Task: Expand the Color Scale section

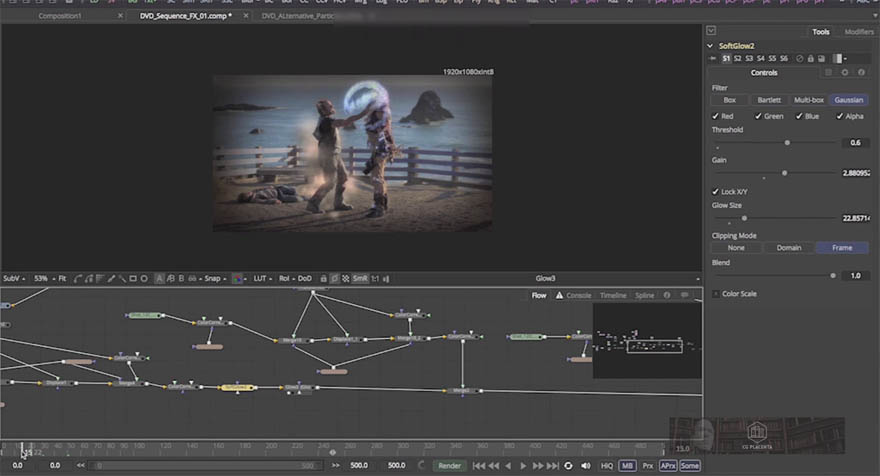Action: click(x=716, y=294)
